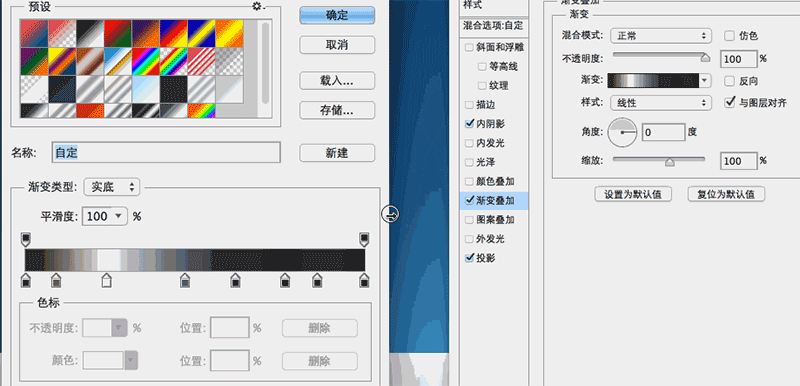The image size is (800, 386).
Task: Pick the red Transparent Stripes preset
Action: tap(202, 62)
